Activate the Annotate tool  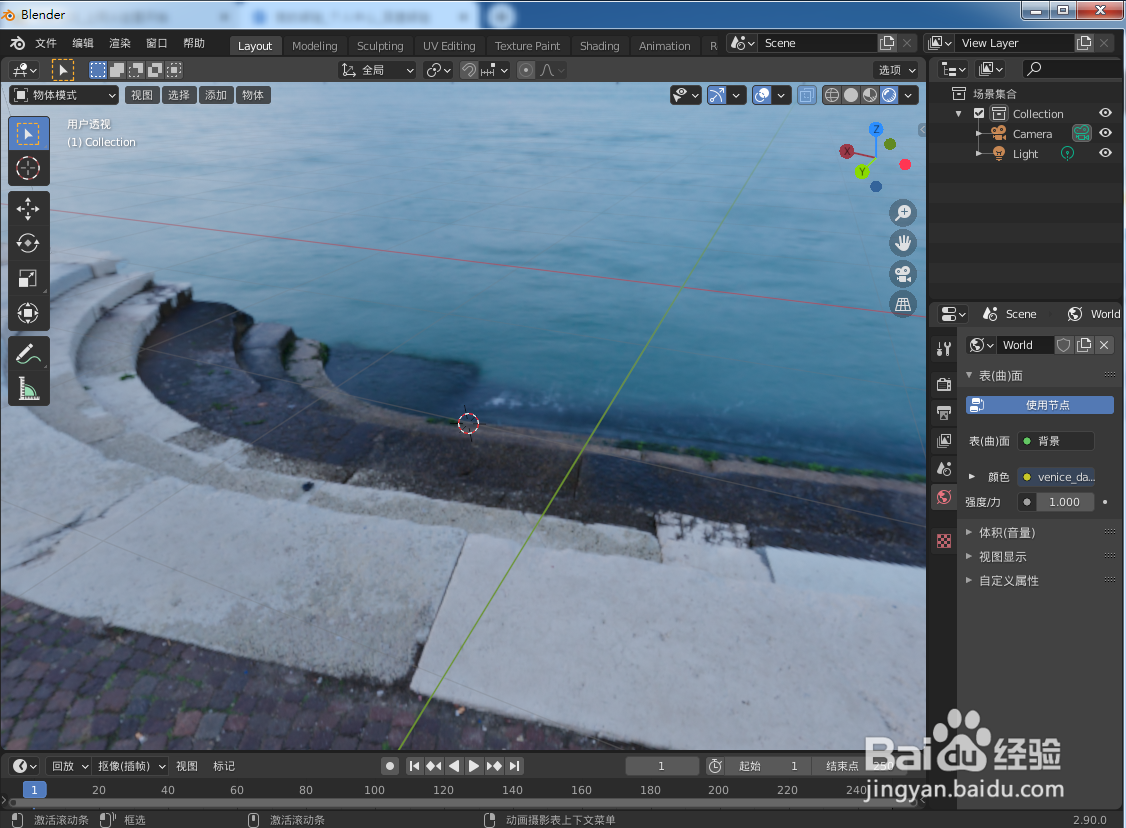tap(28, 352)
